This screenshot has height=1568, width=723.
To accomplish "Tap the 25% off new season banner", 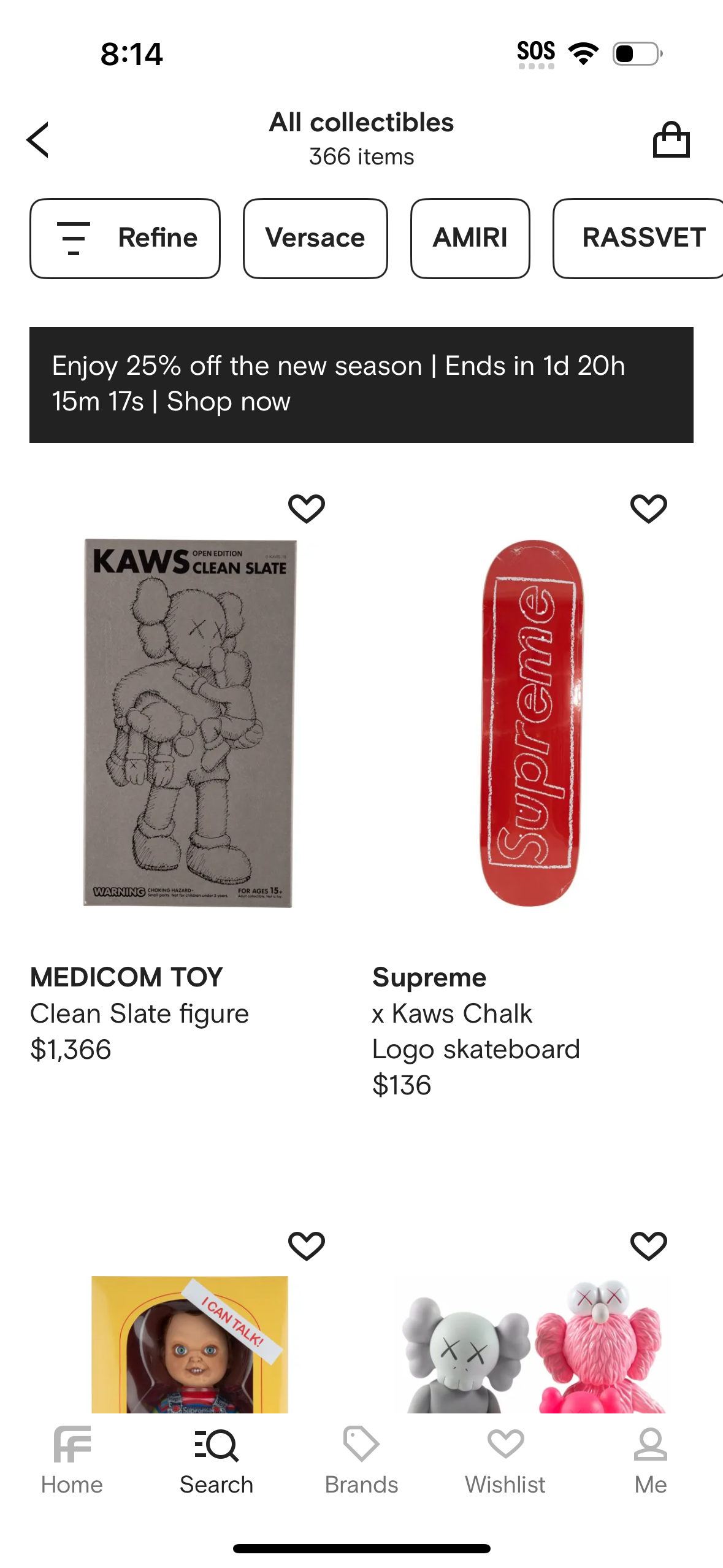I will click(361, 385).
